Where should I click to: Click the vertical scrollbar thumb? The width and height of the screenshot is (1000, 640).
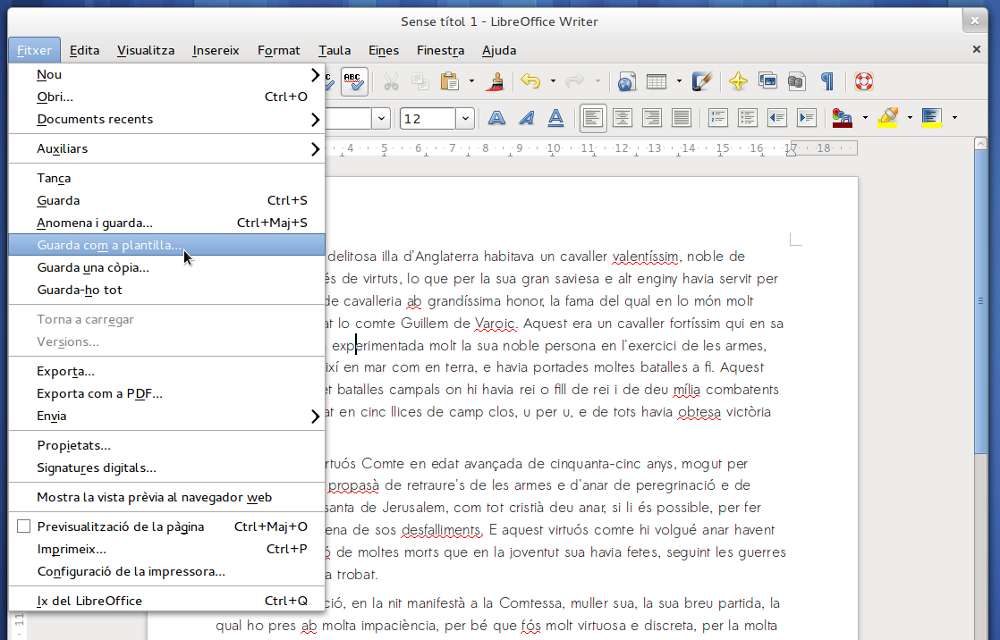pyautogui.click(x=981, y=302)
